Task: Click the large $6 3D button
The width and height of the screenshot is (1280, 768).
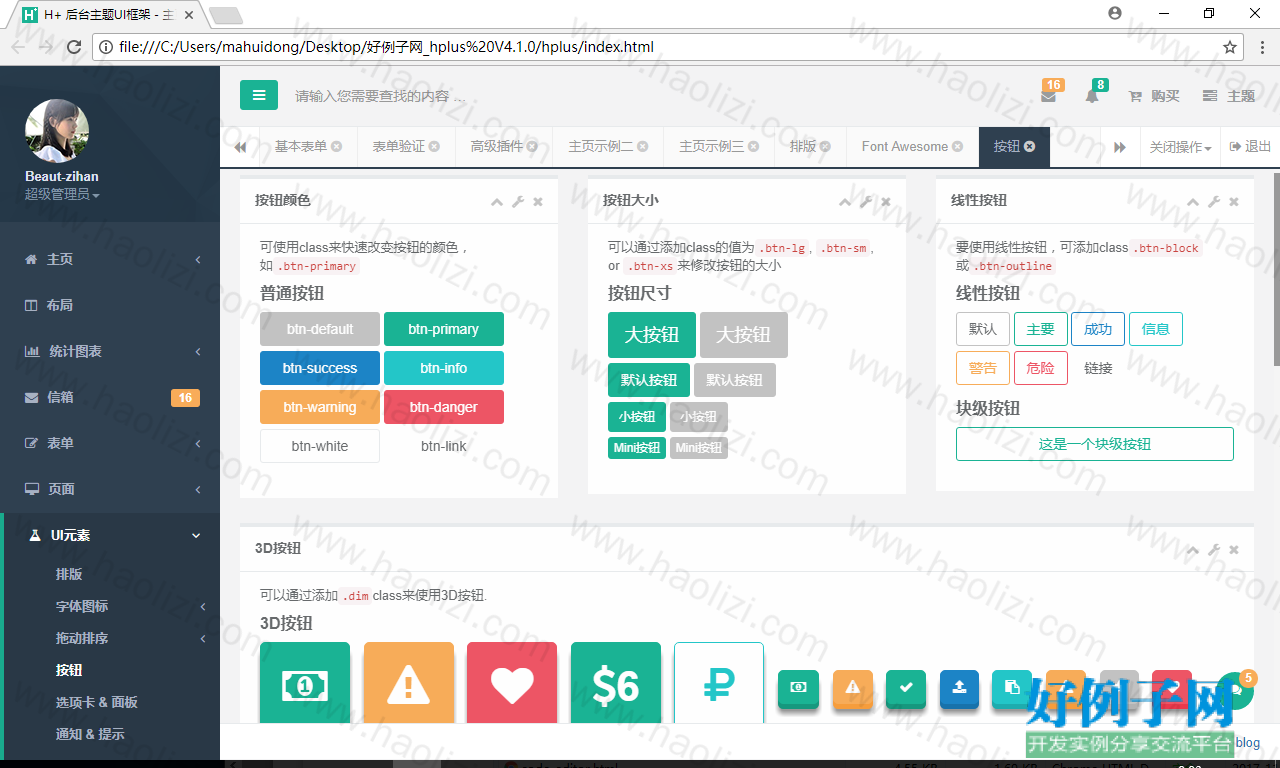Action: coord(616,685)
